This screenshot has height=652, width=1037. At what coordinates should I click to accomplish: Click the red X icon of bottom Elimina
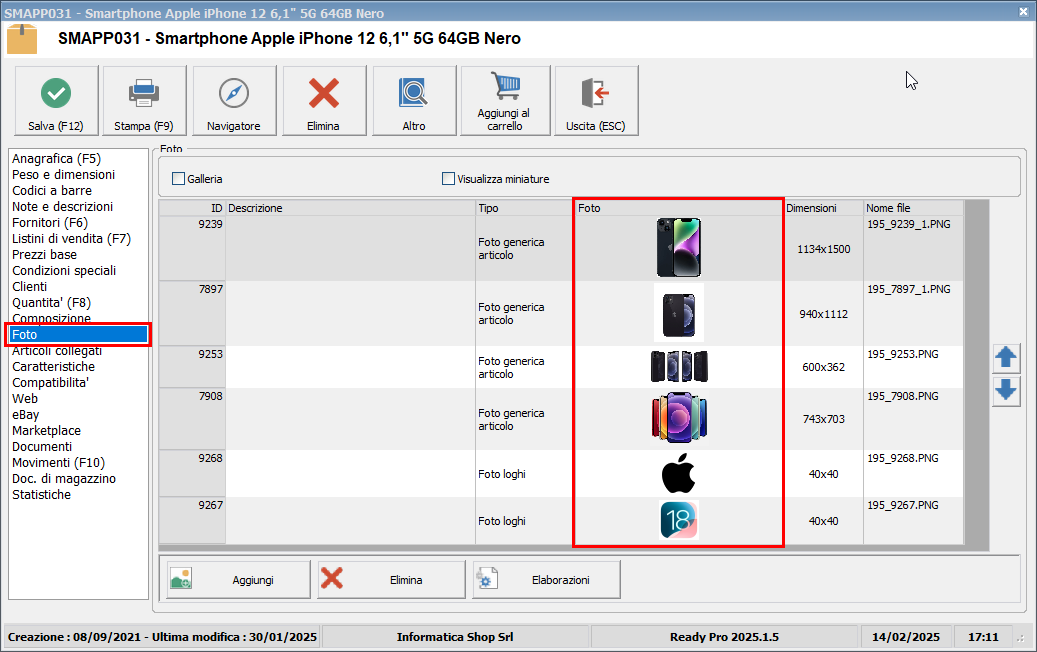(332, 578)
